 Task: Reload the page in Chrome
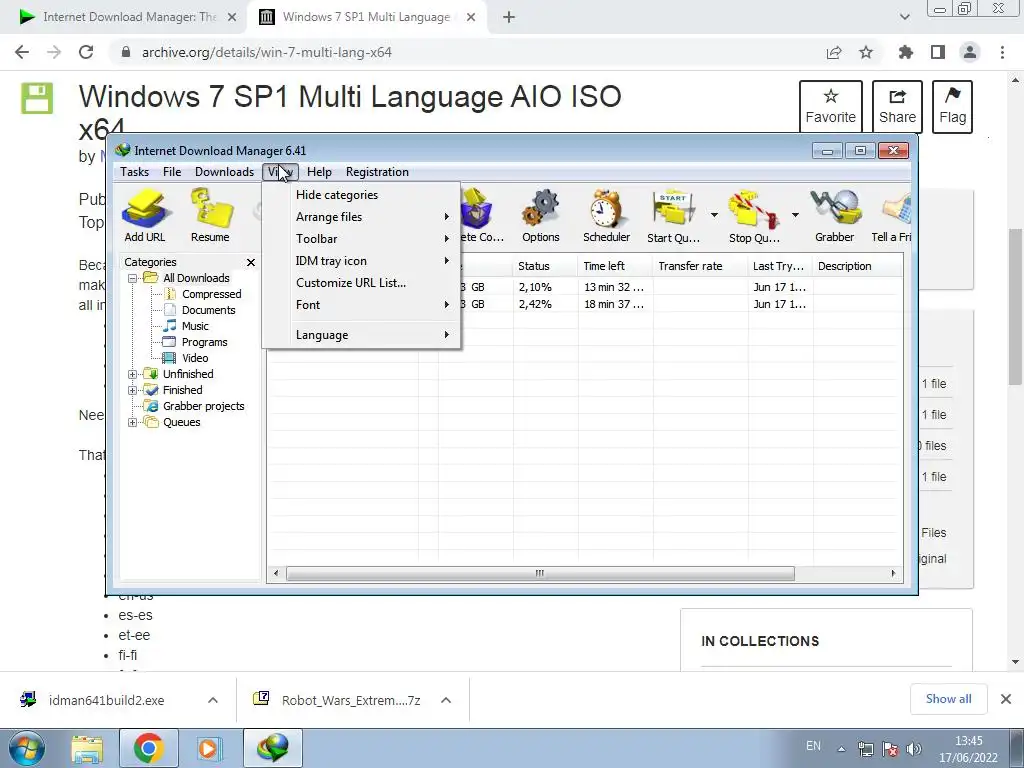[86, 52]
